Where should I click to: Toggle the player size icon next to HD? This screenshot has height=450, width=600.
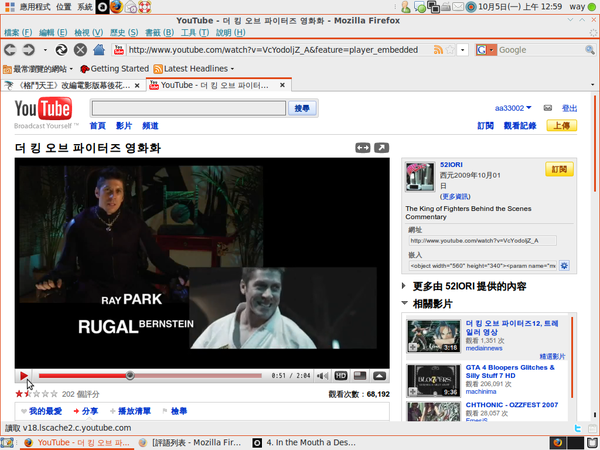click(360, 376)
